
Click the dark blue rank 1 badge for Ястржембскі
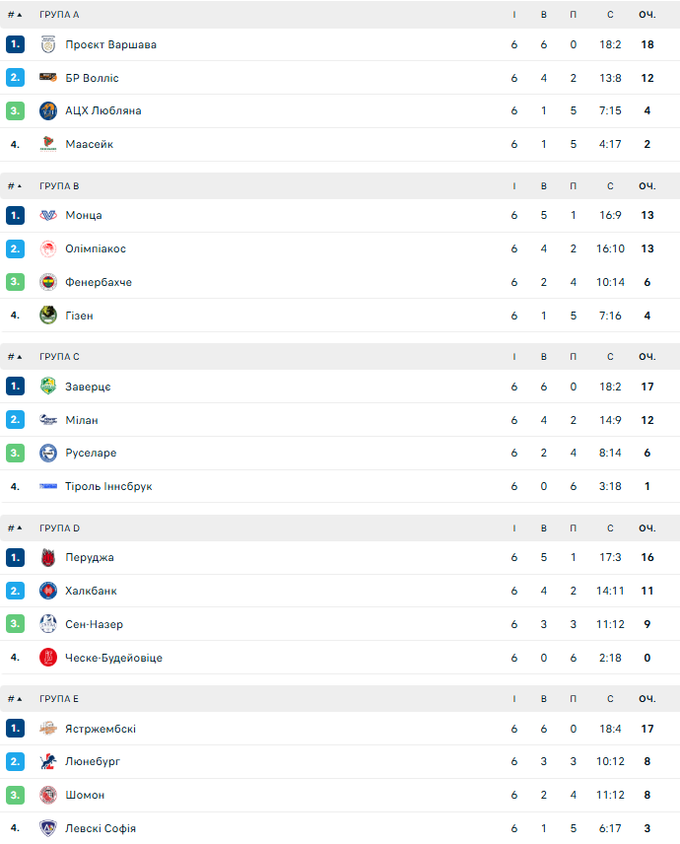click(15, 728)
